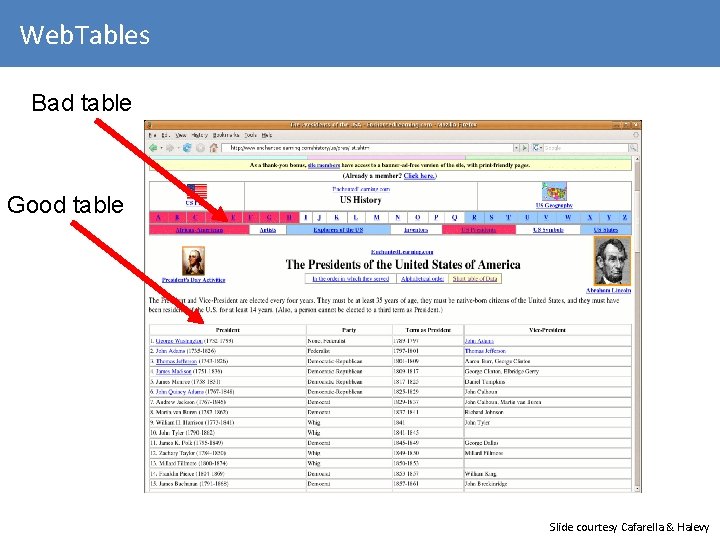The height and width of the screenshot is (540, 720).
Task: Click the George Washington portrait thumbnail
Action: coord(193,261)
